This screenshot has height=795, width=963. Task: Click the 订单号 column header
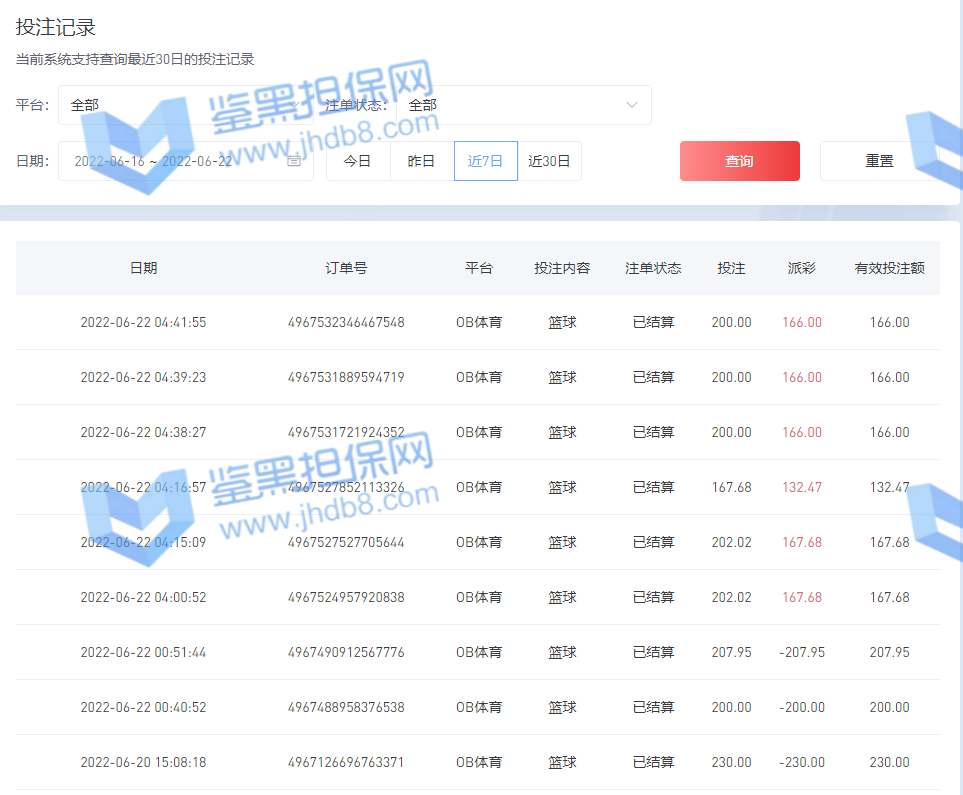pyautogui.click(x=346, y=268)
